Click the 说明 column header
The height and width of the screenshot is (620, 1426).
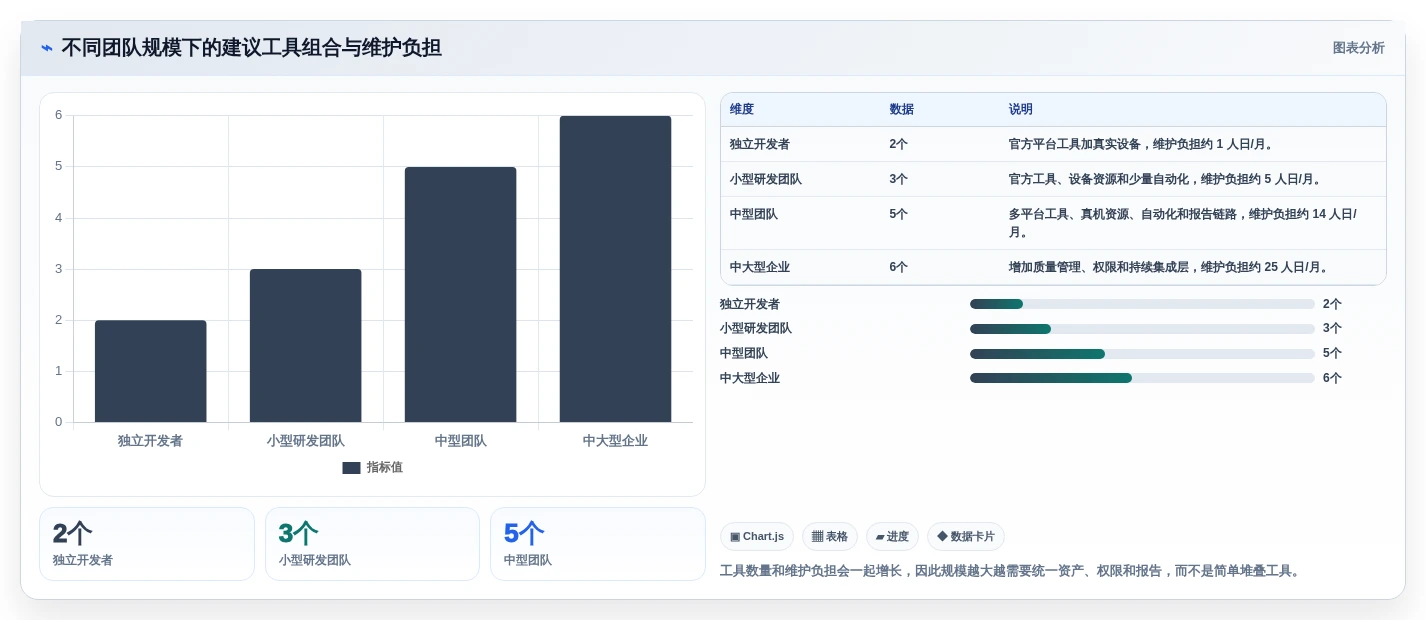point(1021,110)
